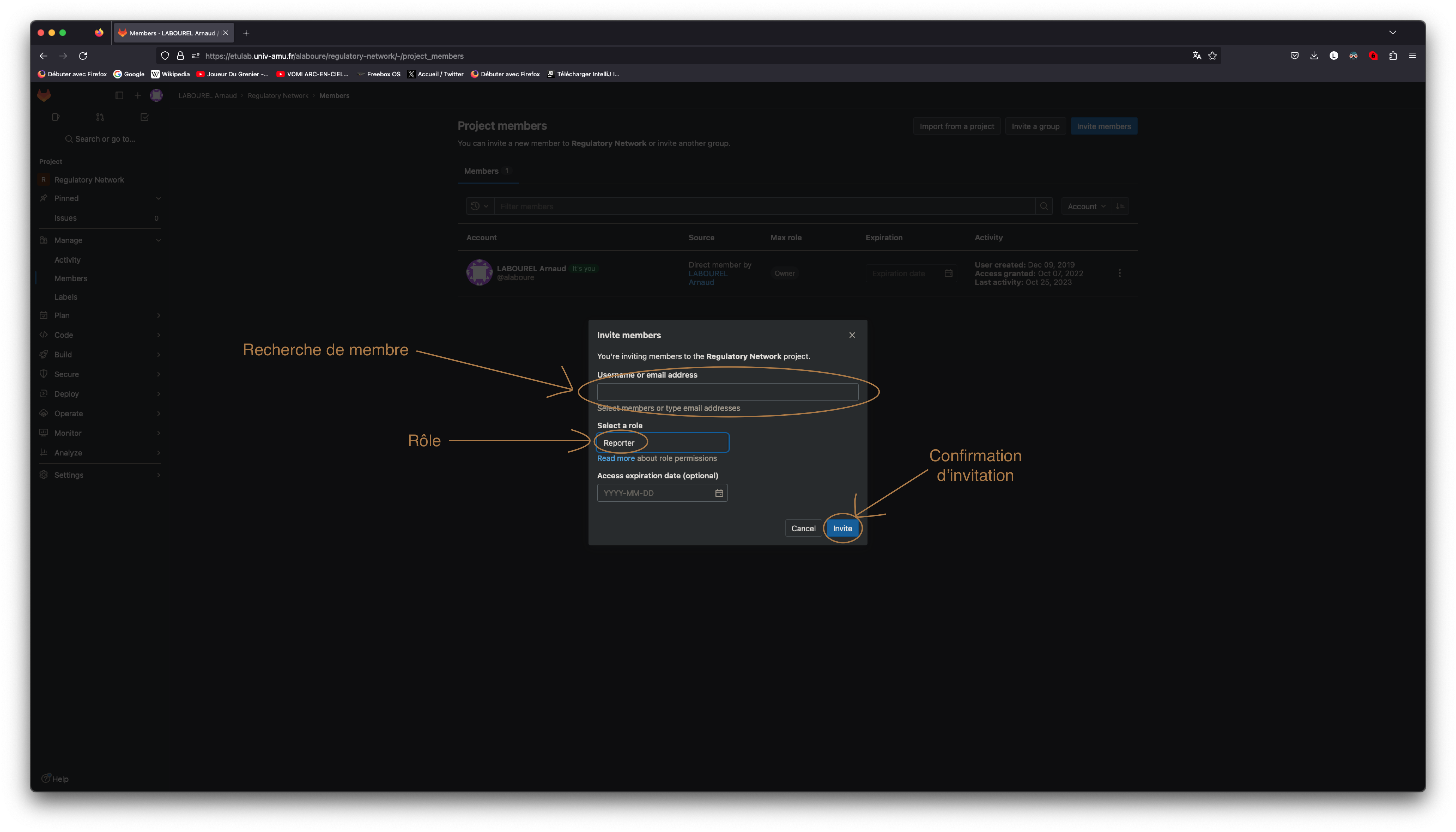Viewport: 1456px width, 832px height.
Task: Click the Invite button in the dialog
Action: pos(842,529)
